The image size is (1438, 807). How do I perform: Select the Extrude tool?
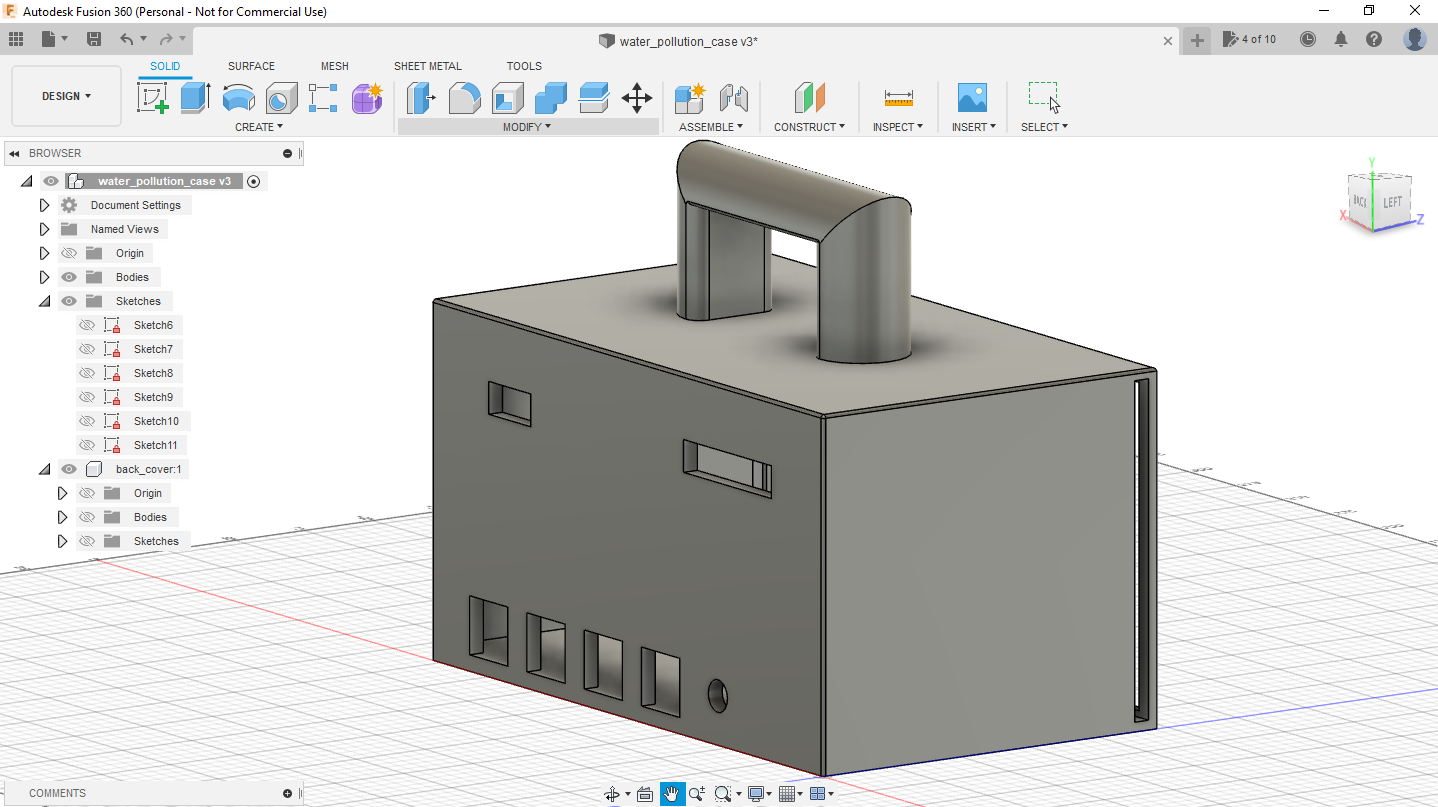[194, 97]
